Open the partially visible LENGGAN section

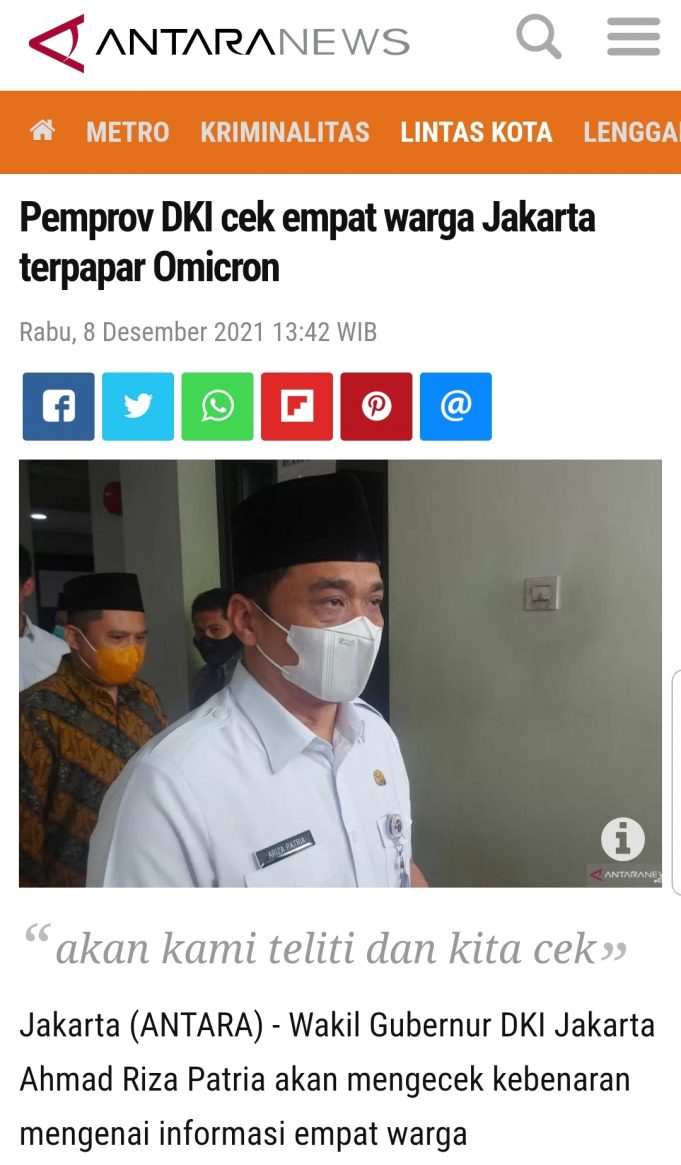(632, 132)
